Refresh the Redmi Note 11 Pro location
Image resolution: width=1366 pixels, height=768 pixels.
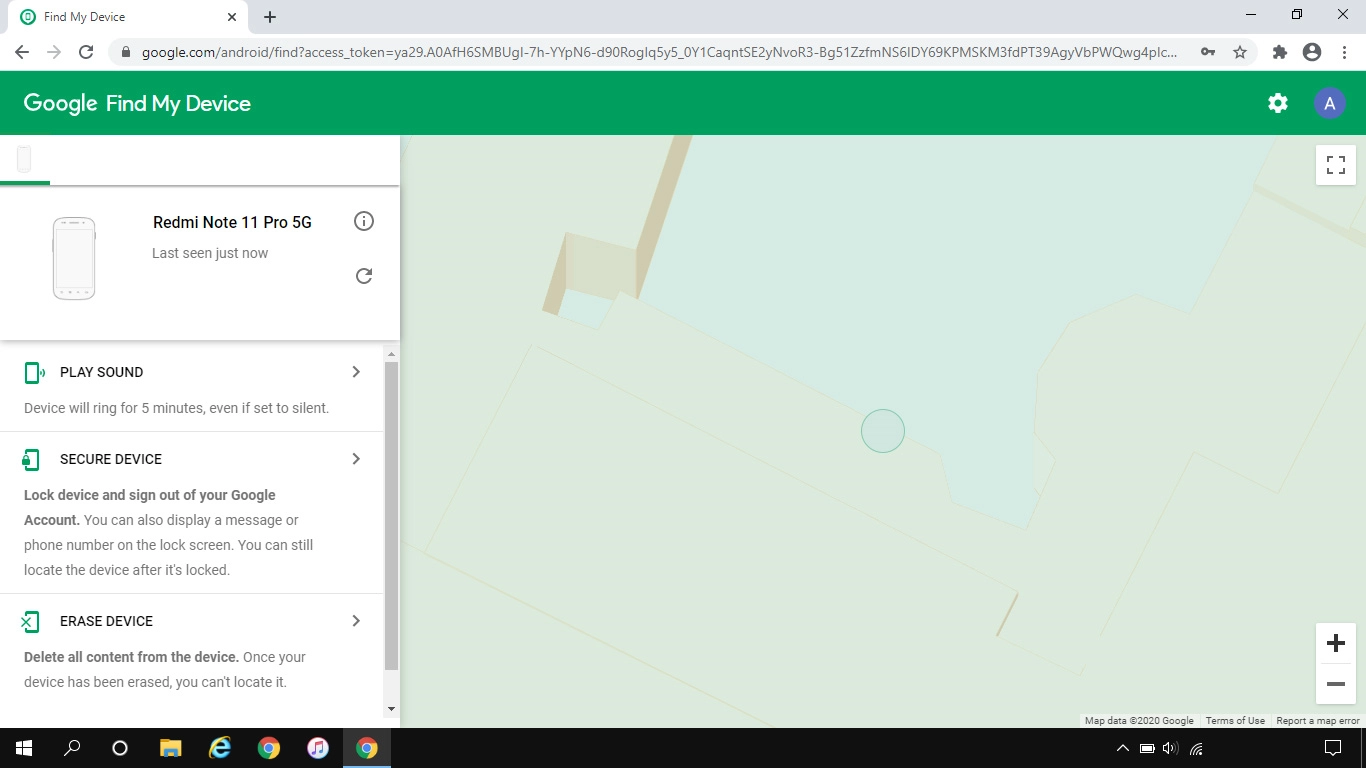pyautogui.click(x=364, y=276)
